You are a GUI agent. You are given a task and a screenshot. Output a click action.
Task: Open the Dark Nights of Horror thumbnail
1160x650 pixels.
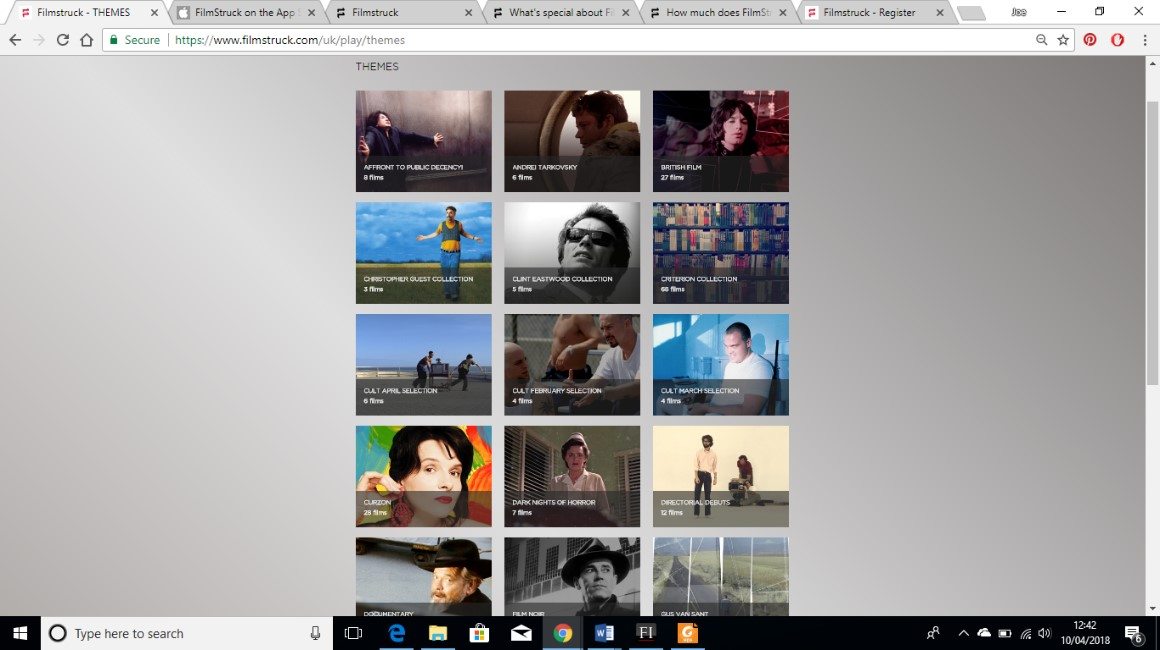(x=572, y=476)
